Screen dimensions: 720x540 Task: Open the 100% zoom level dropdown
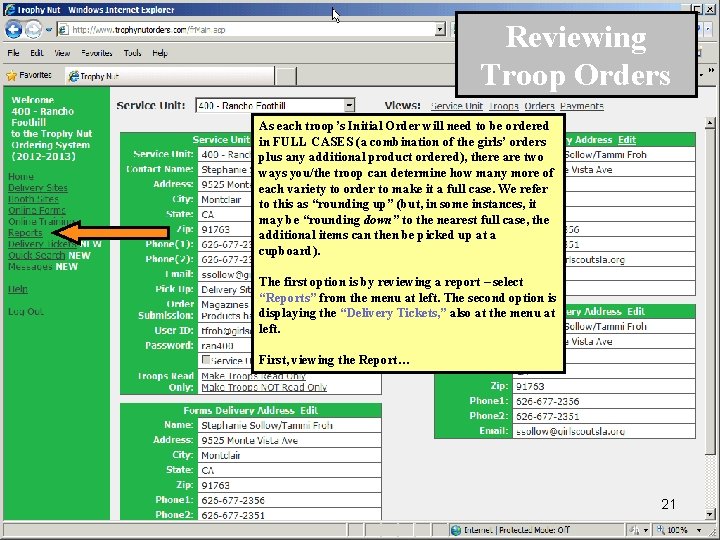(x=699, y=530)
